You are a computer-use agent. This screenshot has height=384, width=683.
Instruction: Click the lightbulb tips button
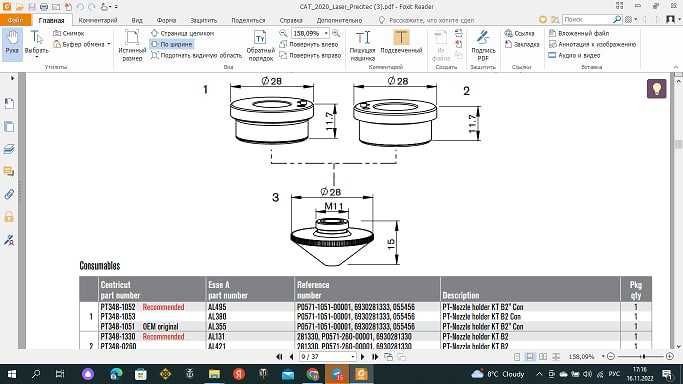click(x=656, y=89)
